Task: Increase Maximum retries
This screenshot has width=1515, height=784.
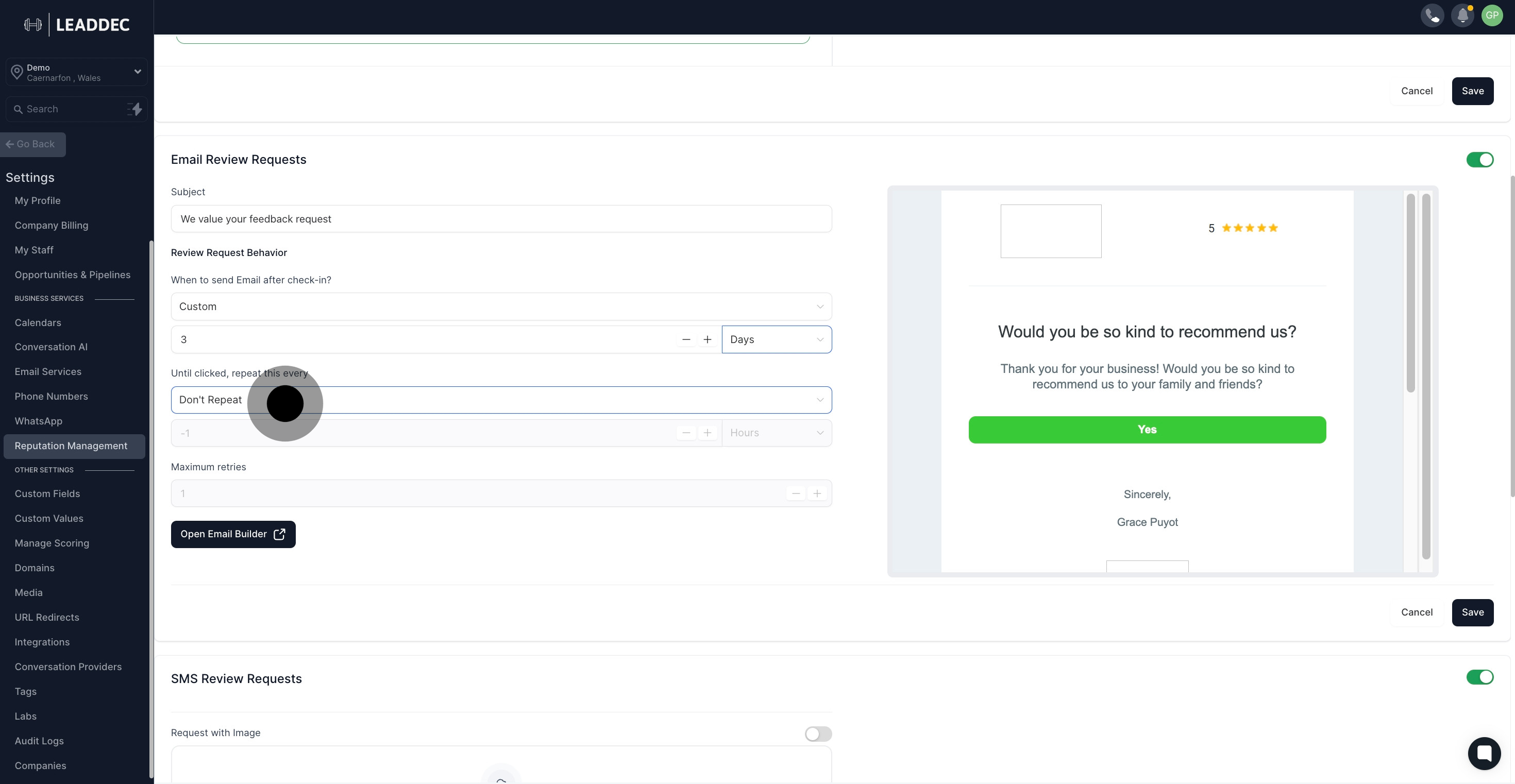Action: pos(817,493)
